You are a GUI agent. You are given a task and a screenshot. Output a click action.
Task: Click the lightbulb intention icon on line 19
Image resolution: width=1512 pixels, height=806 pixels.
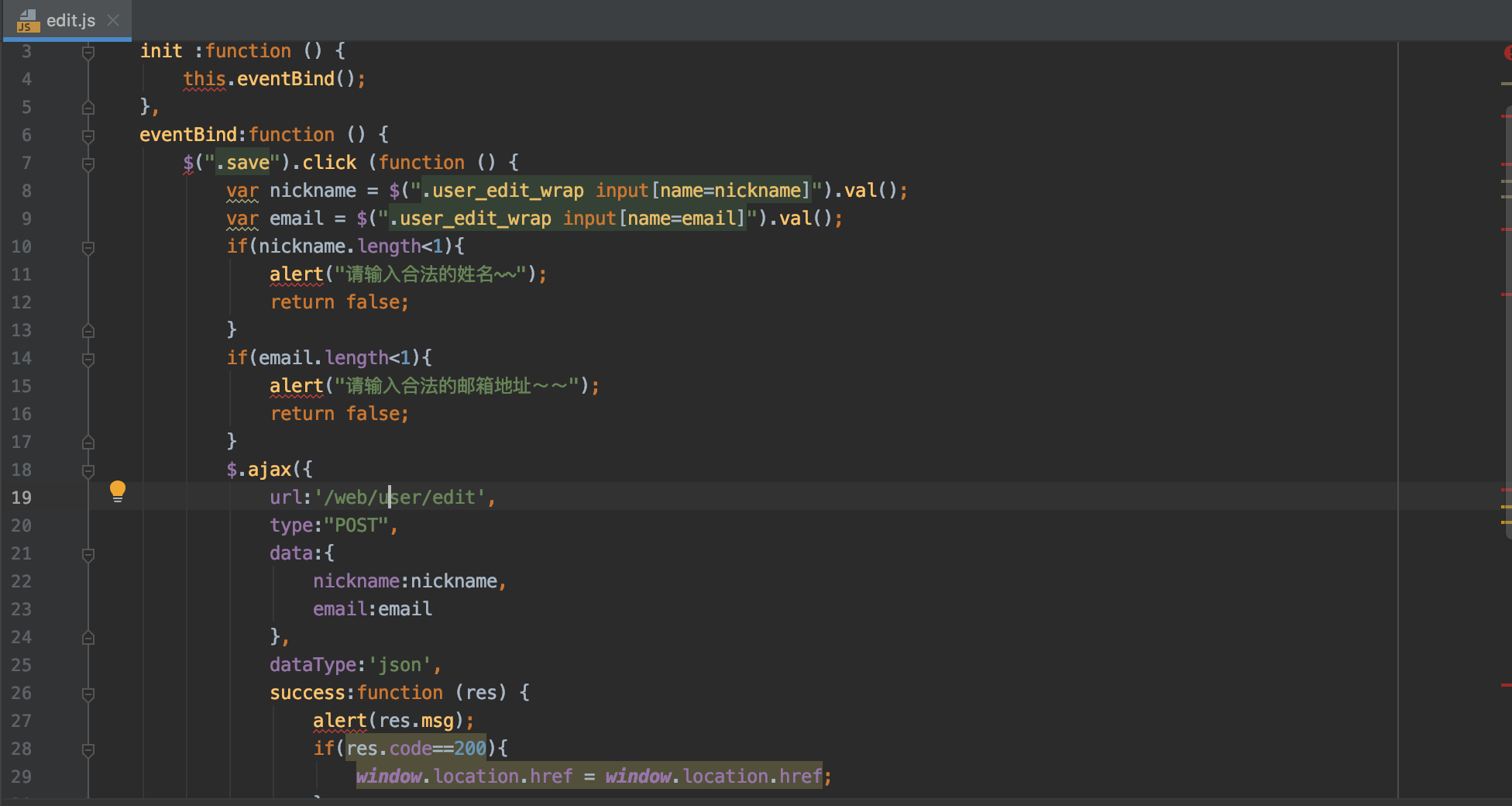click(x=118, y=491)
